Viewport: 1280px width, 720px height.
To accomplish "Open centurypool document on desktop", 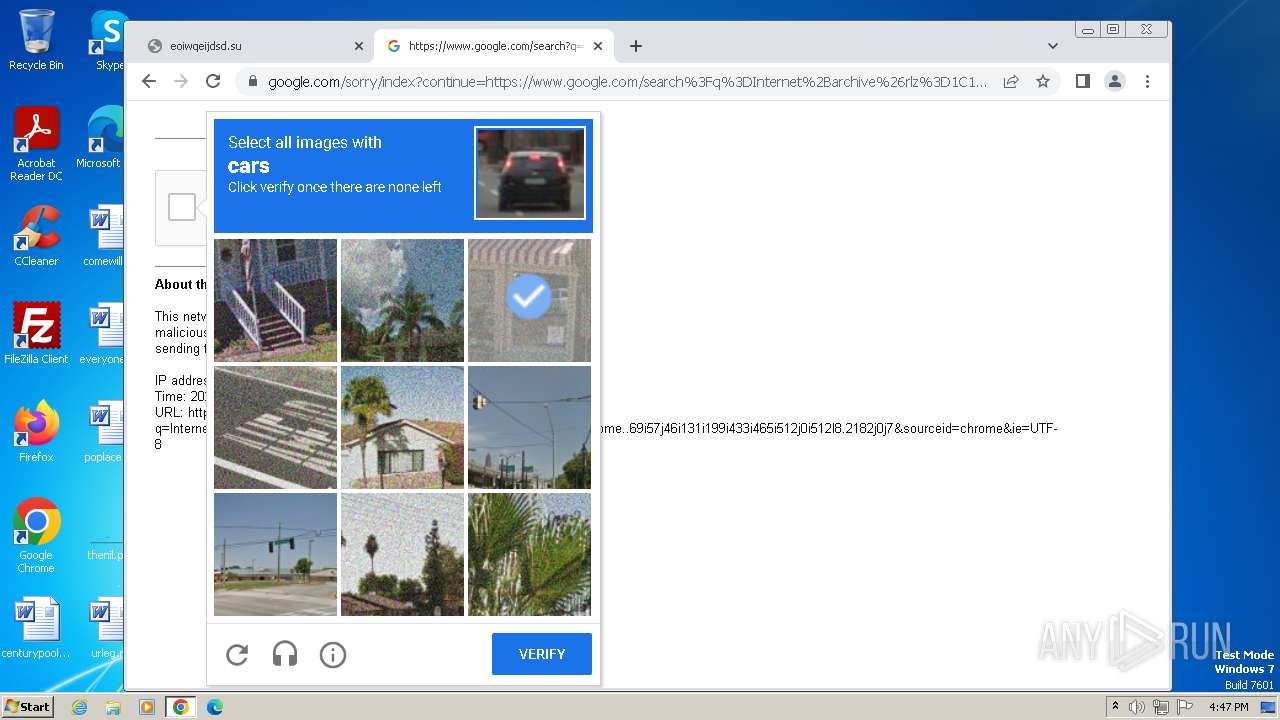I will tap(36, 628).
